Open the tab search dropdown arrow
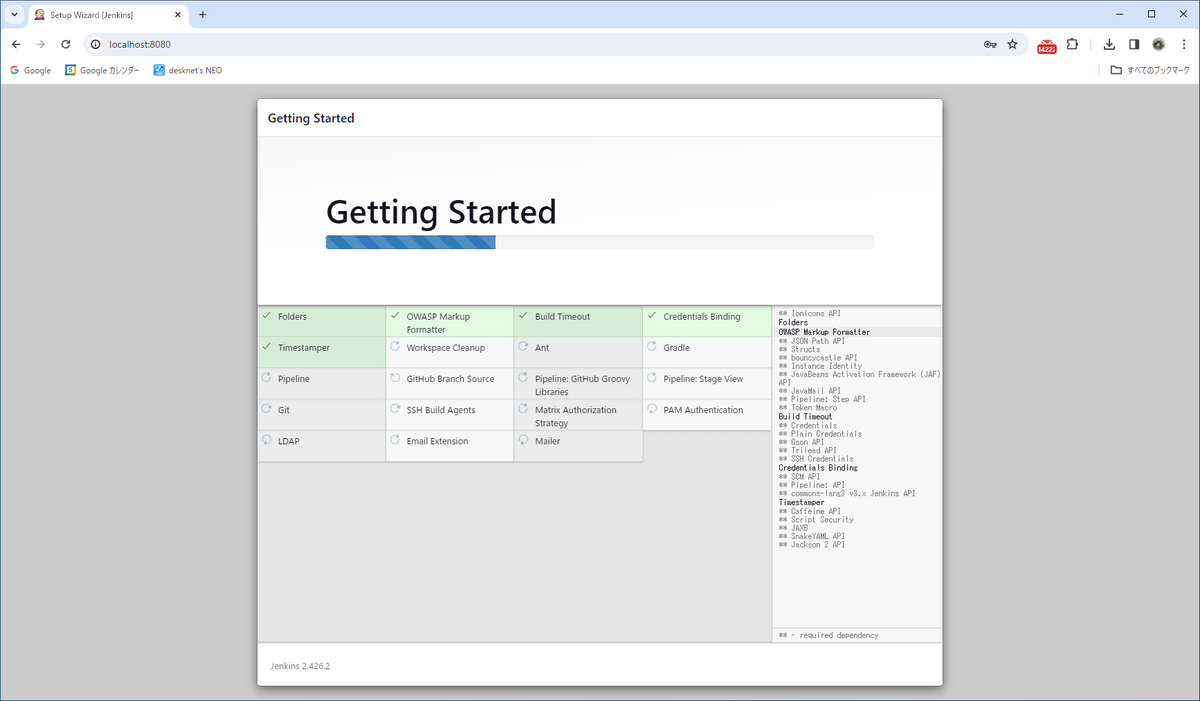Screen dimensions: 1200x701 pyautogui.click(x=14, y=15)
